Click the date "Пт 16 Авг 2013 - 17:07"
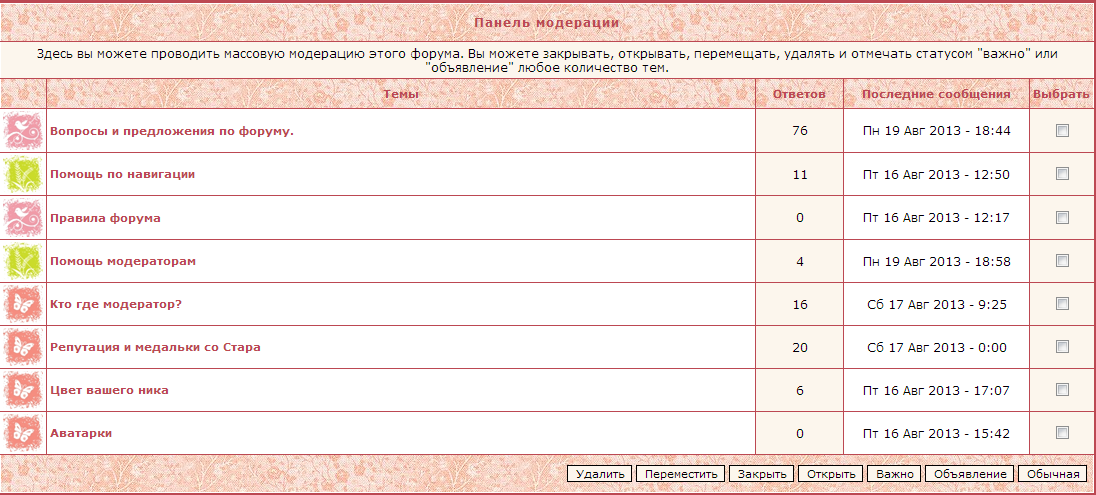Screen dimensions: 1096x495 pos(937,391)
